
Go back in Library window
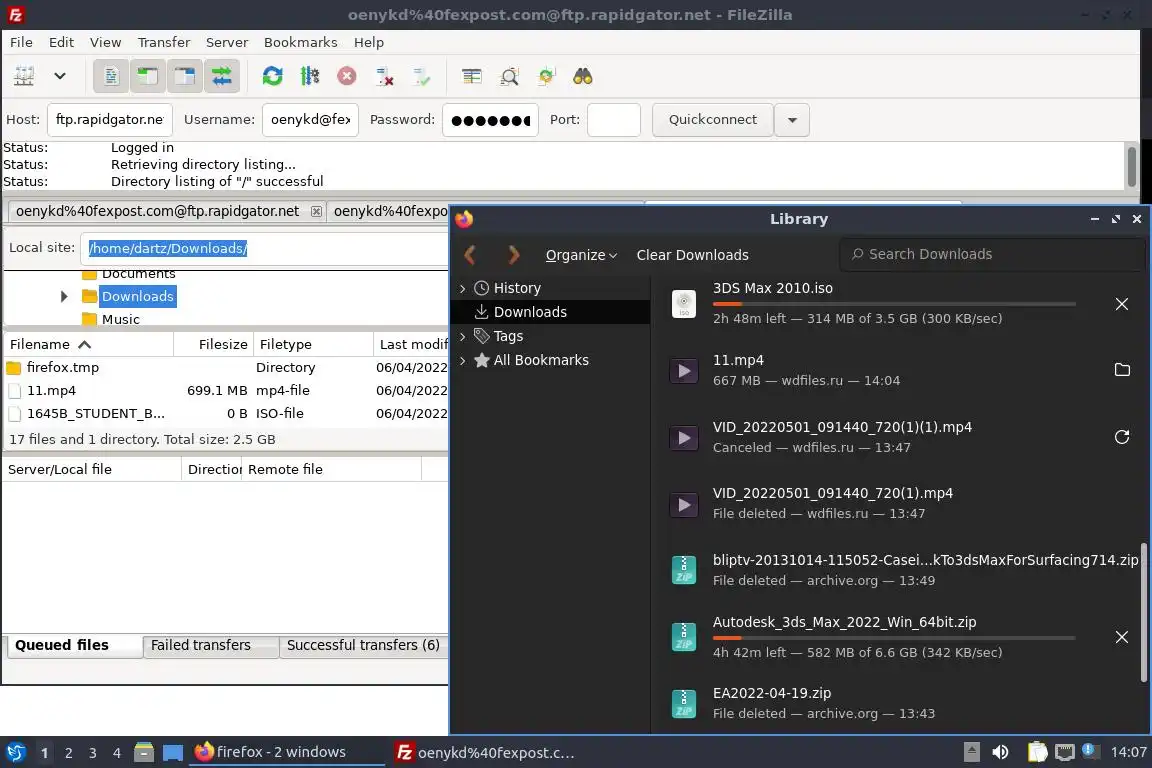point(471,254)
